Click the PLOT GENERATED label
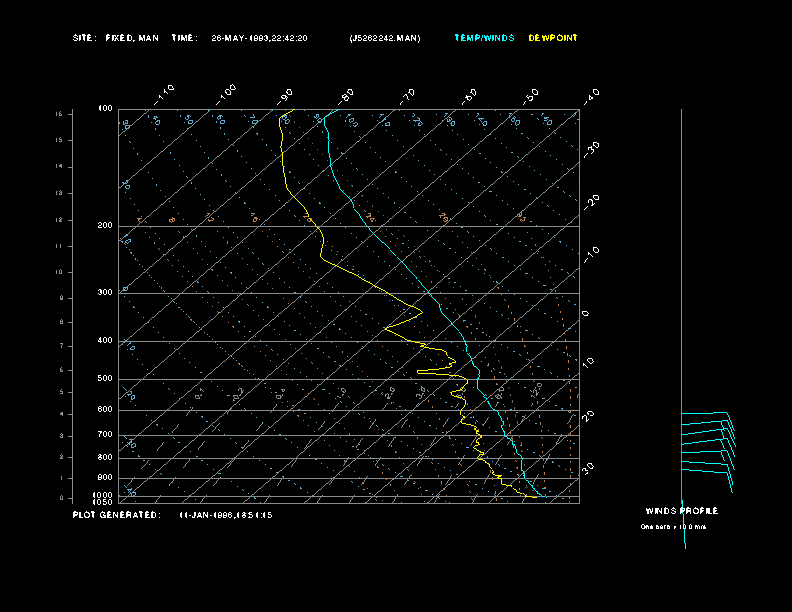This screenshot has height=612, width=792. pos(115,514)
